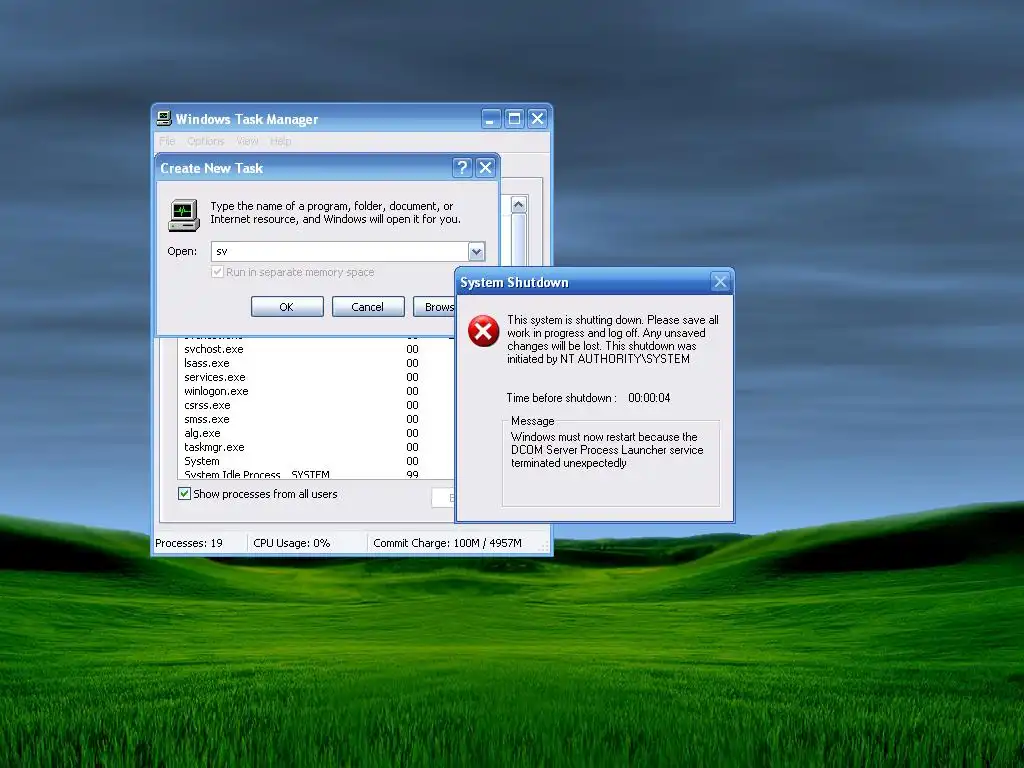Select the svchost.exe process row
The image size is (1024, 768).
(x=317, y=349)
